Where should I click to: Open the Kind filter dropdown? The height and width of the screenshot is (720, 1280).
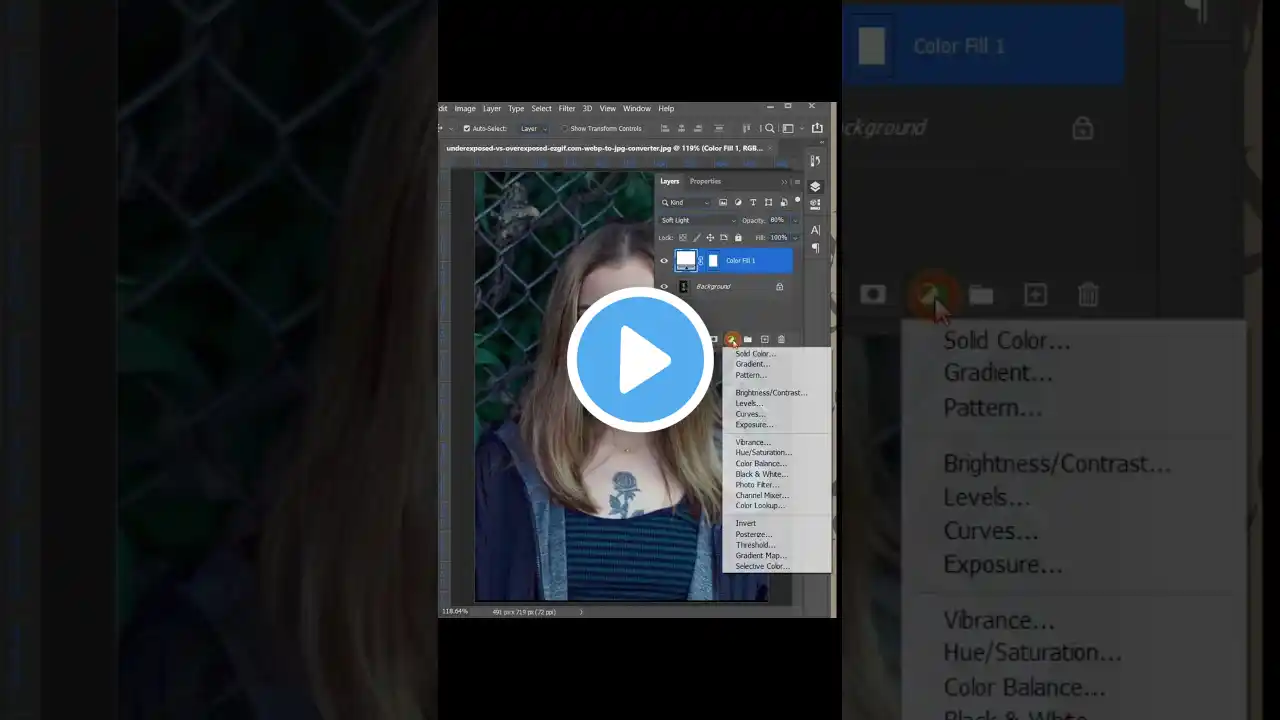[x=685, y=202]
